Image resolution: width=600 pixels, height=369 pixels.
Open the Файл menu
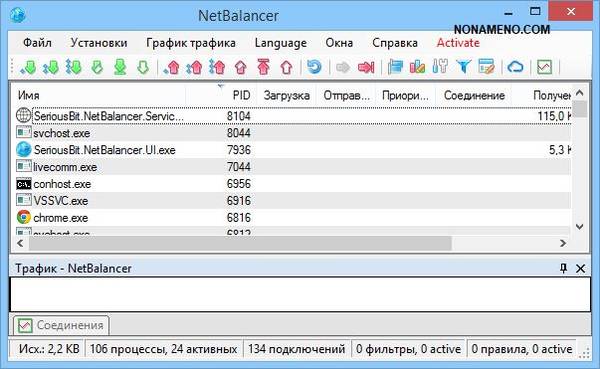click(x=37, y=43)
